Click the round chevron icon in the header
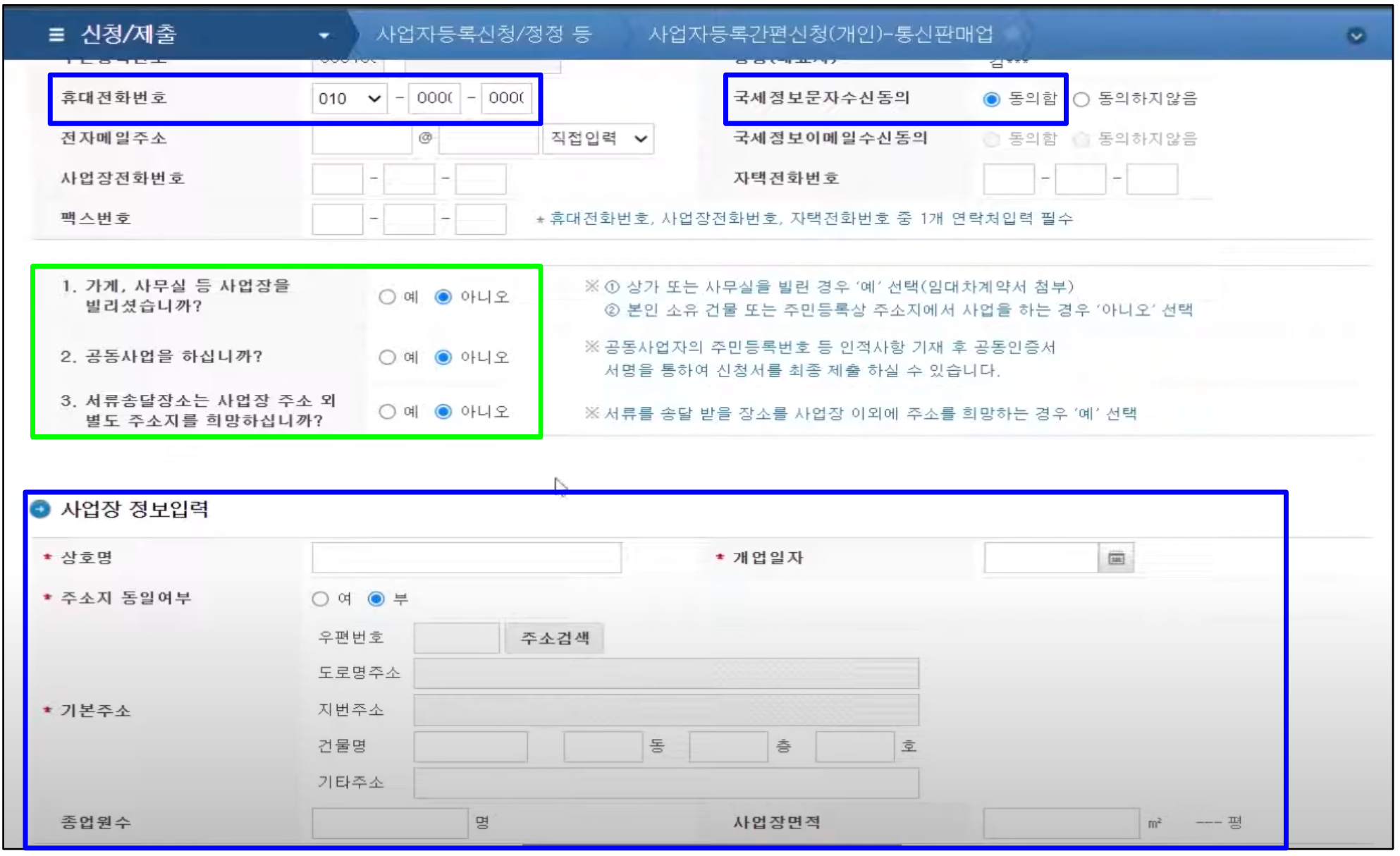The image size is (1400, 856). click(x=1356, y=35)
